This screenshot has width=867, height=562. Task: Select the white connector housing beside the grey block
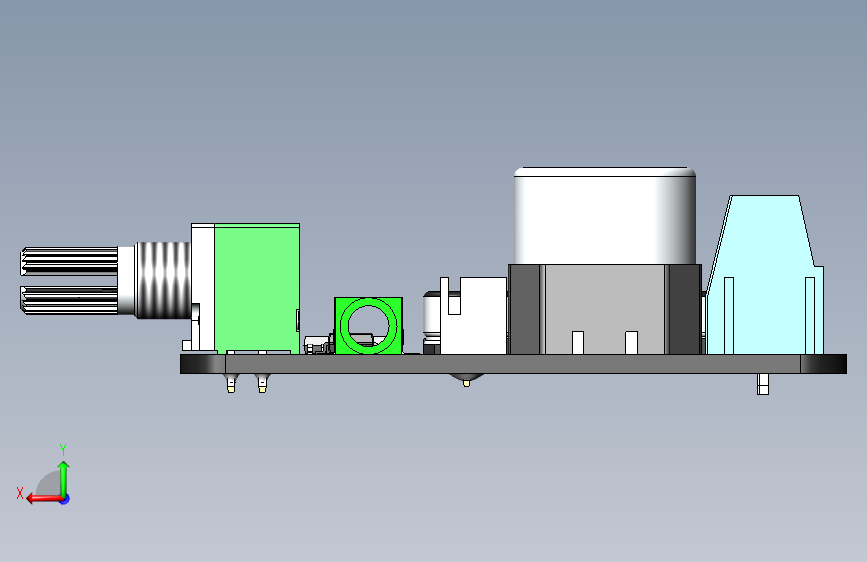pos(473,315)
